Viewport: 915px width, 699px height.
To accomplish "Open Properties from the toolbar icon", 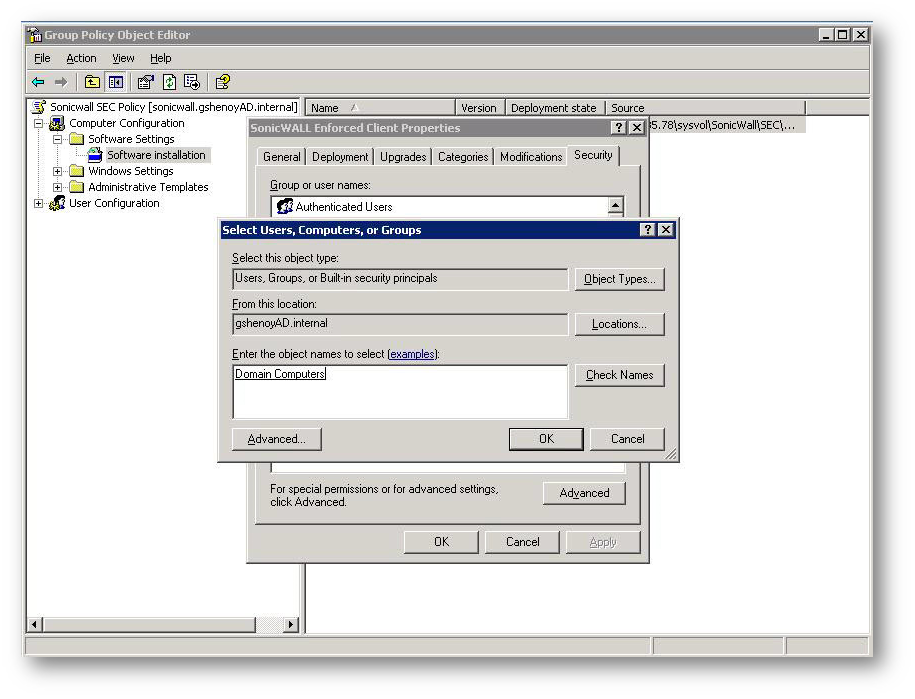I will 146,82.
